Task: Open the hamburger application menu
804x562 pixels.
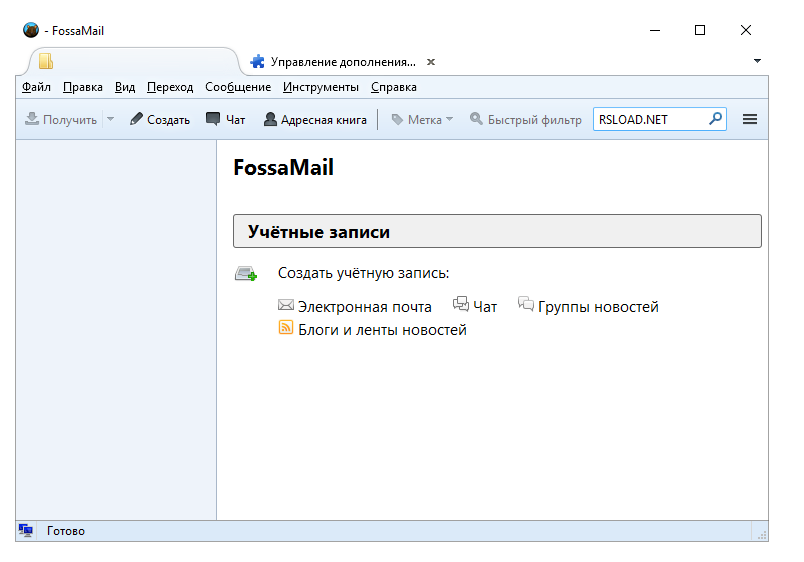Action: (x=750, y=120)
